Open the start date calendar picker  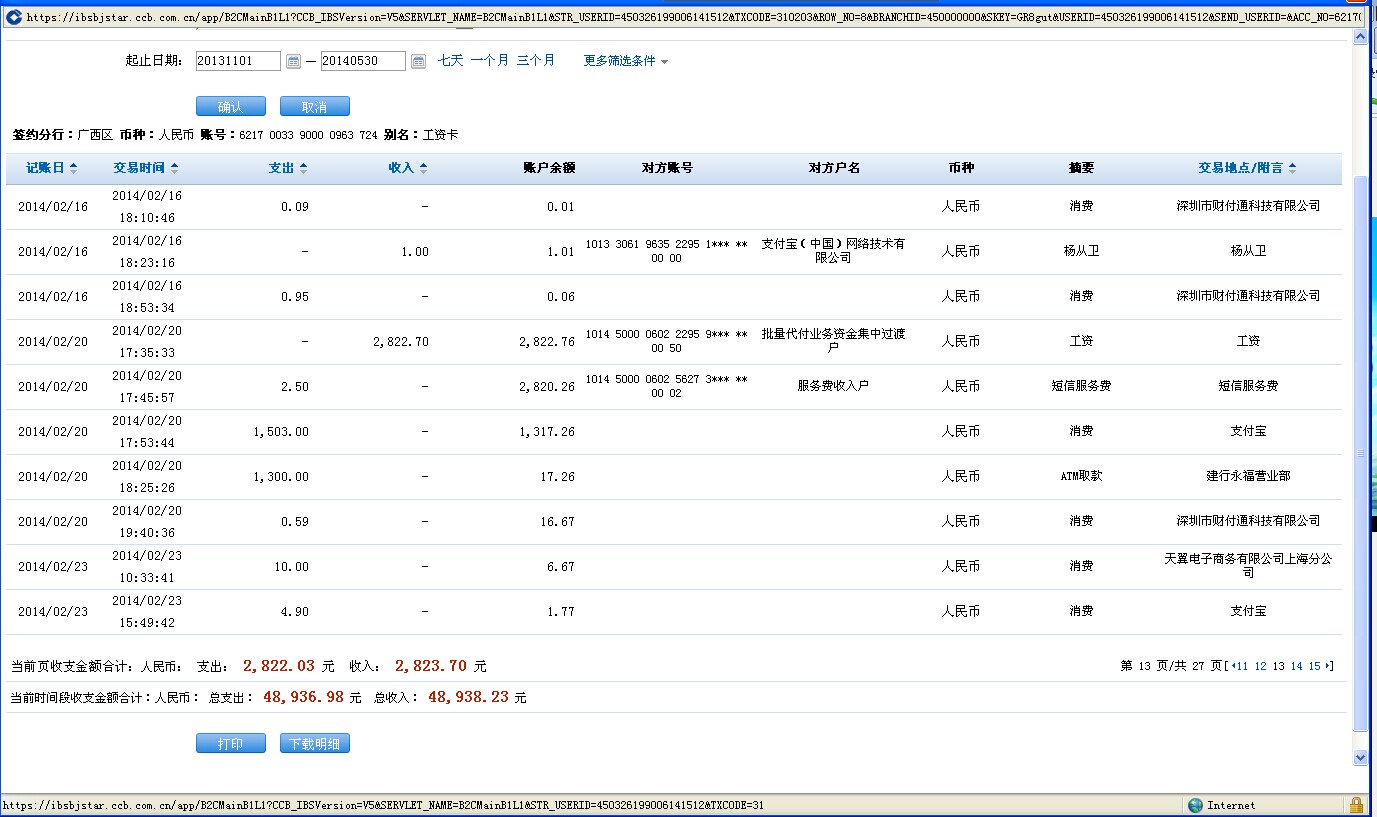click(293, 62)
